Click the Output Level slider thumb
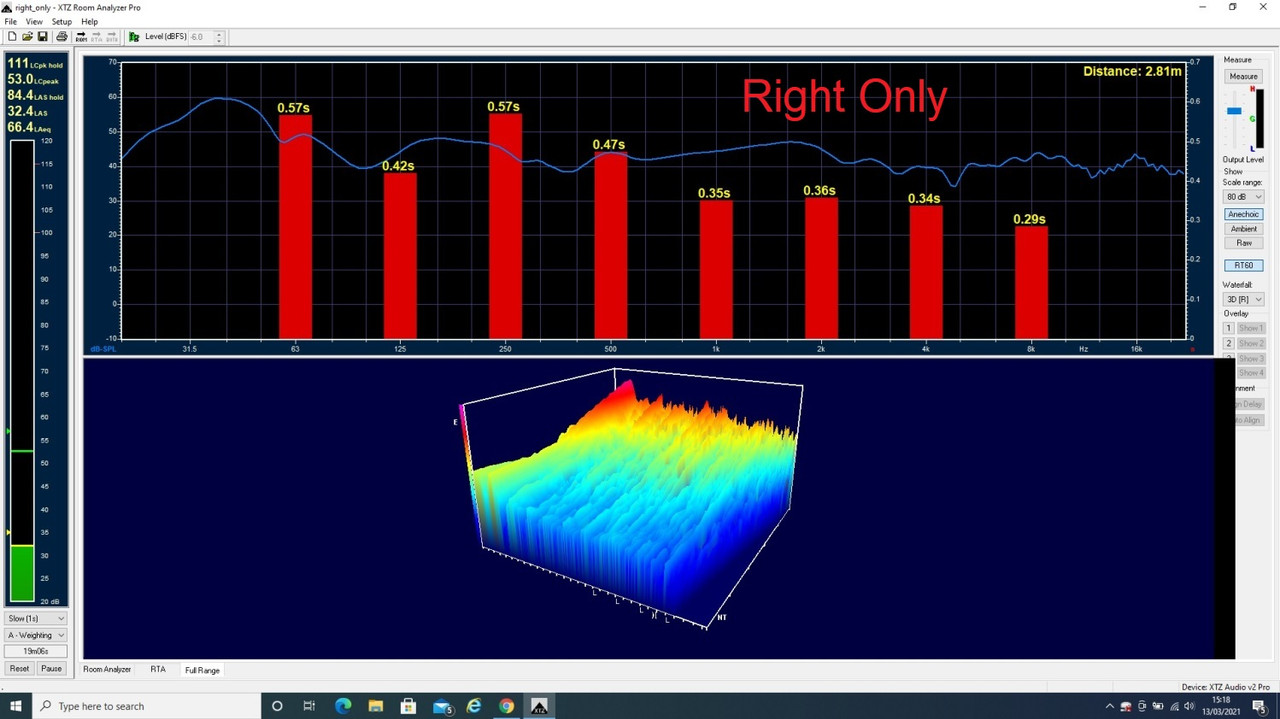 (1234, 111)
